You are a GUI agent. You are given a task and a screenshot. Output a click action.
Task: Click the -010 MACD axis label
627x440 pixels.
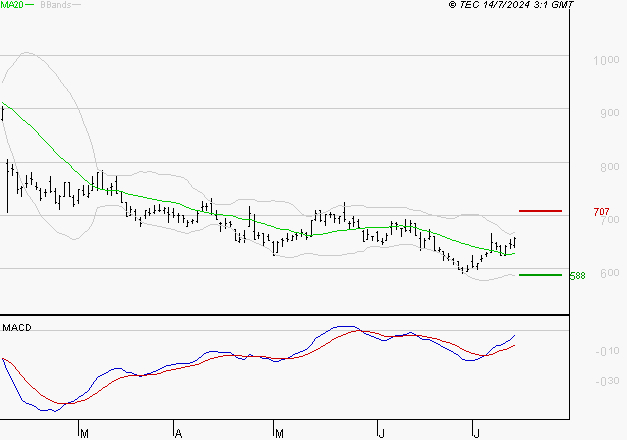point(607,351)
